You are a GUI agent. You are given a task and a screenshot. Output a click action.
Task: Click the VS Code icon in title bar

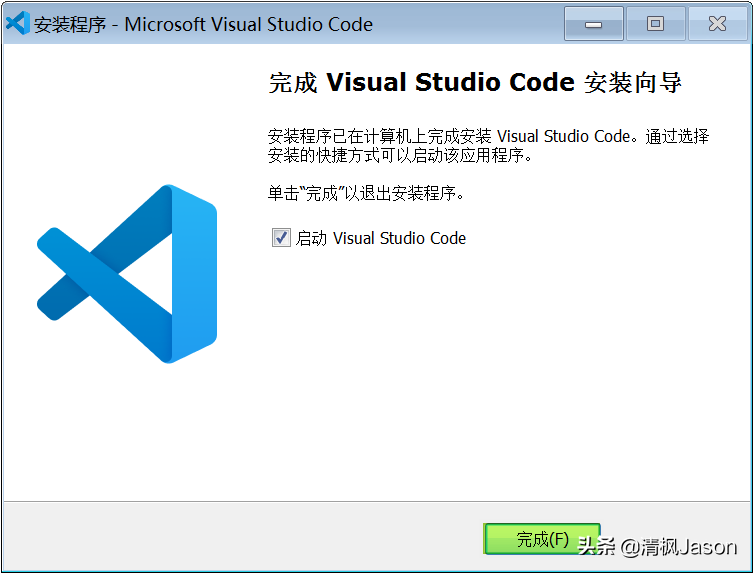tap(18, 24)
